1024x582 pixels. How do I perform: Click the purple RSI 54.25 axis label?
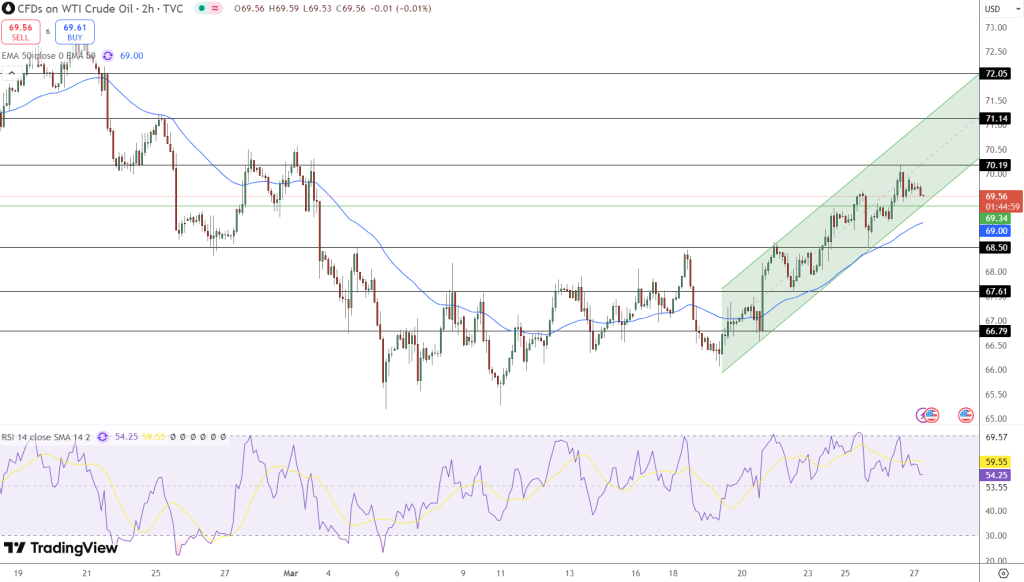click(x=996, y=475)
